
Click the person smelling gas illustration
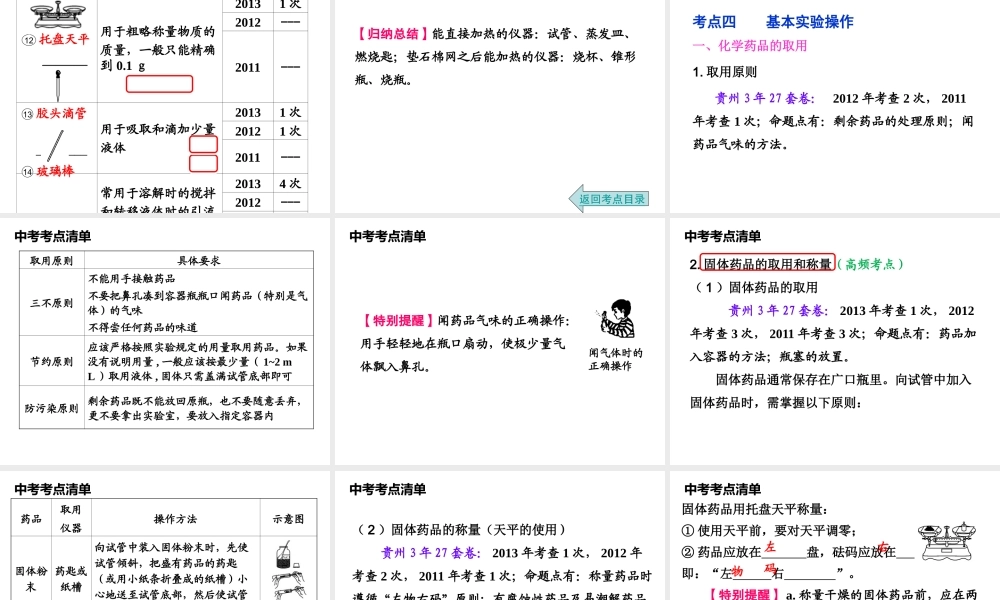[x=617, y=318]
